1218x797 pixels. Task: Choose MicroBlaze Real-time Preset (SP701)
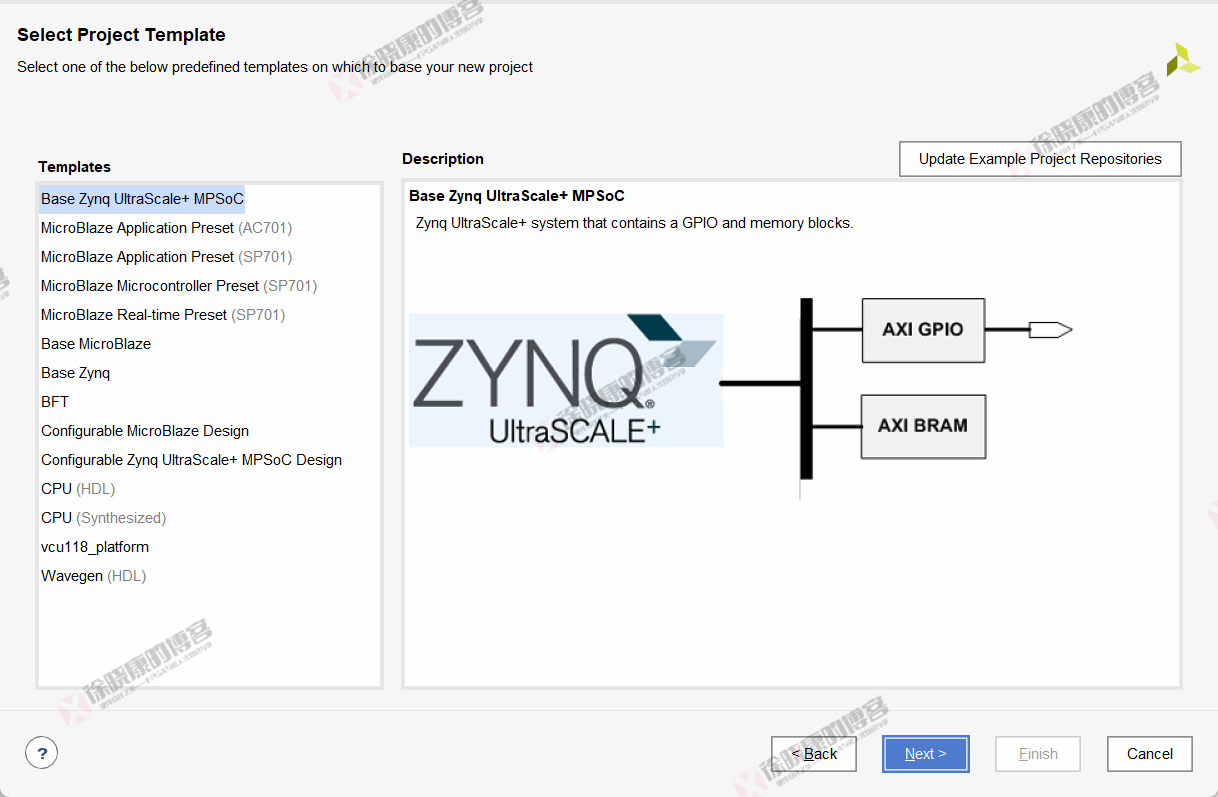point(163,315)
